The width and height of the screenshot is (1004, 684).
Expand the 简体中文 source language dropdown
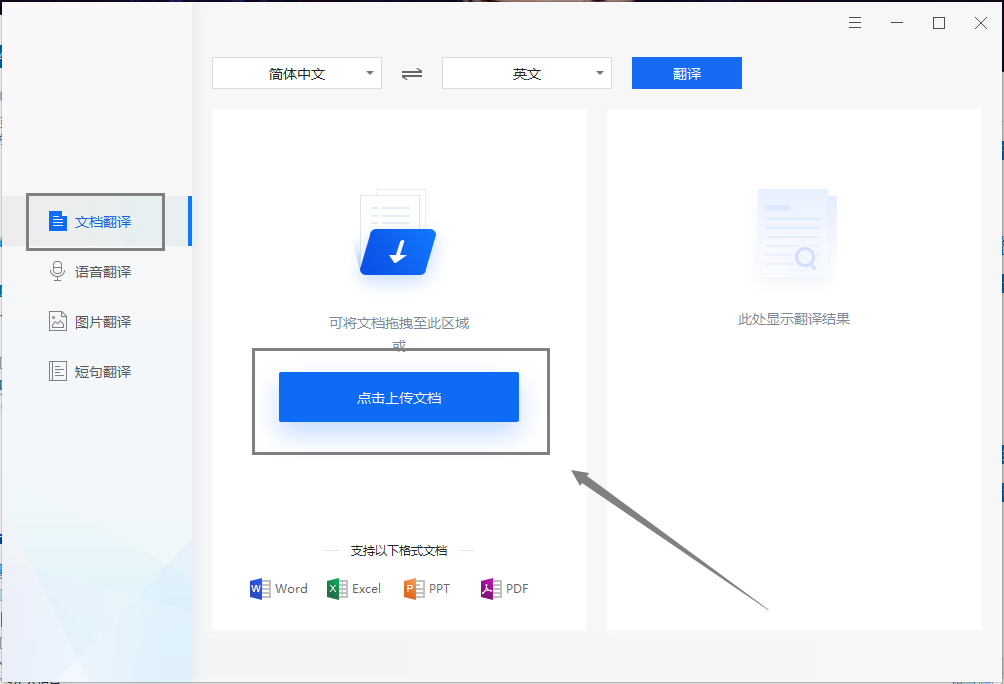click(297, 73)
